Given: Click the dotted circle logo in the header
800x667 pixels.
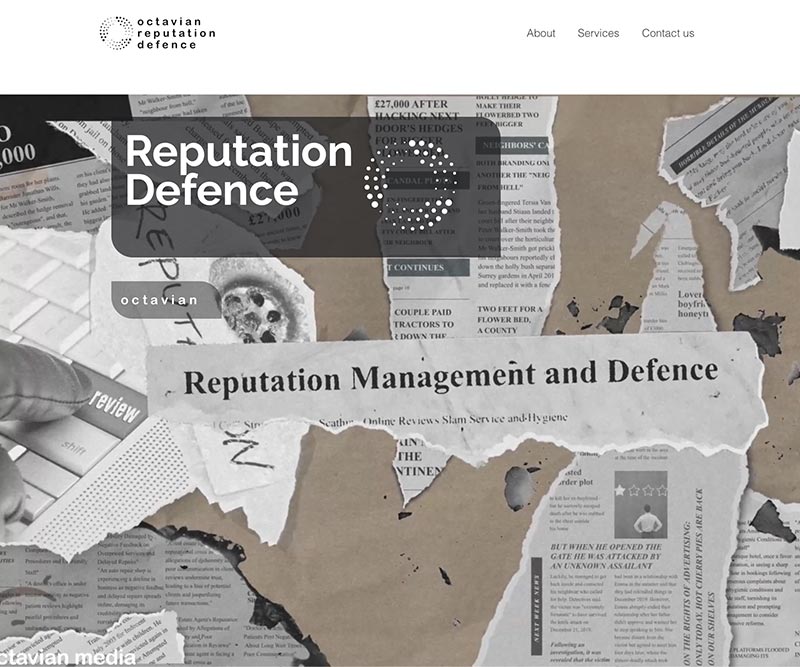Looking at the screenshot, I should point(116,33).
